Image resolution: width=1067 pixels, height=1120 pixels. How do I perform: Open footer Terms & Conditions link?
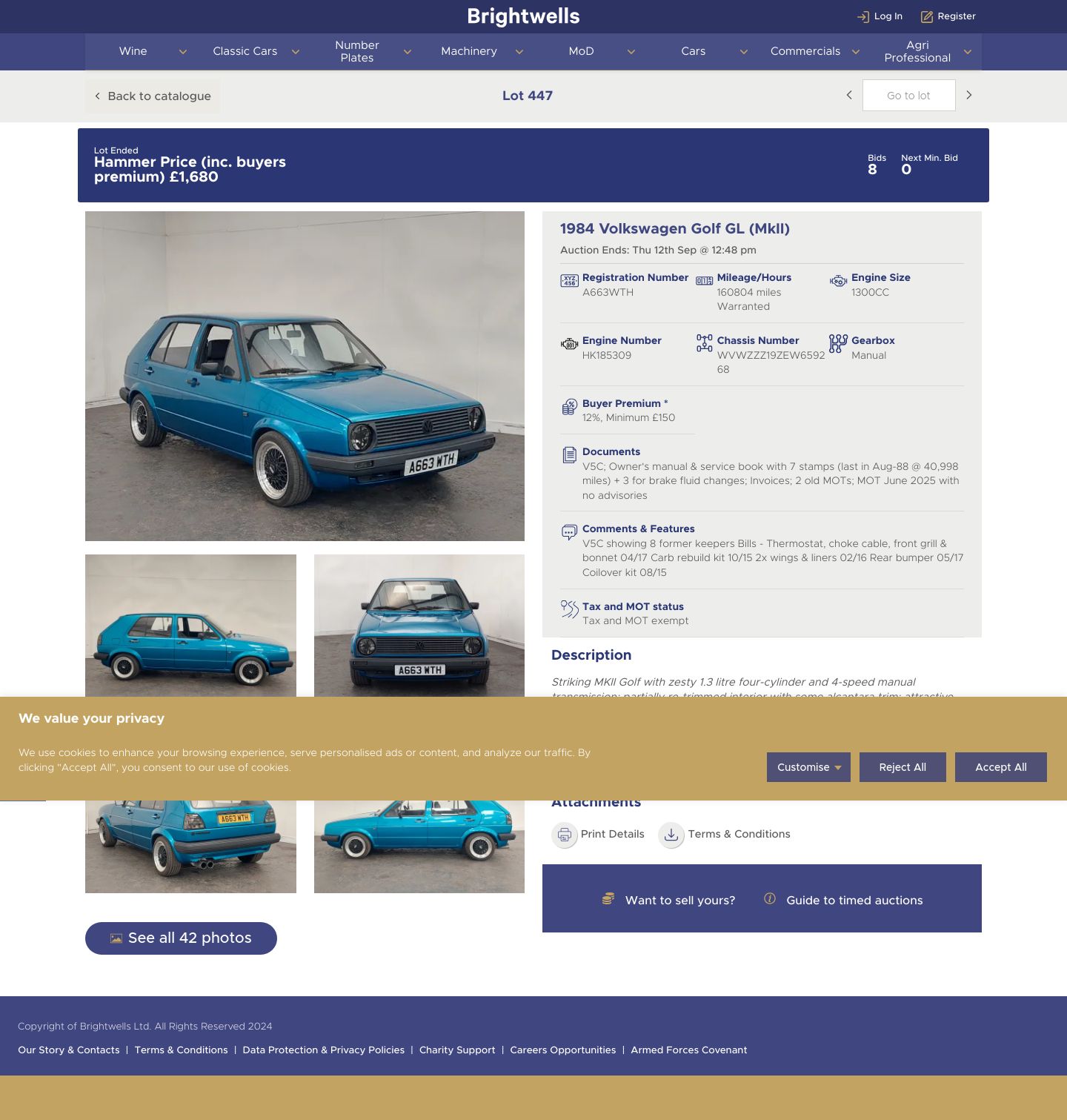point(181,1050)
